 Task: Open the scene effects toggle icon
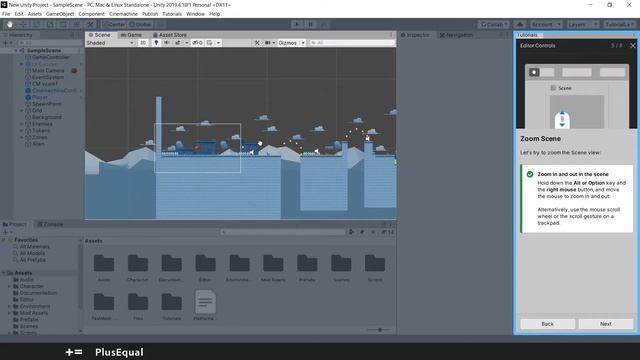tap(178, 43)
